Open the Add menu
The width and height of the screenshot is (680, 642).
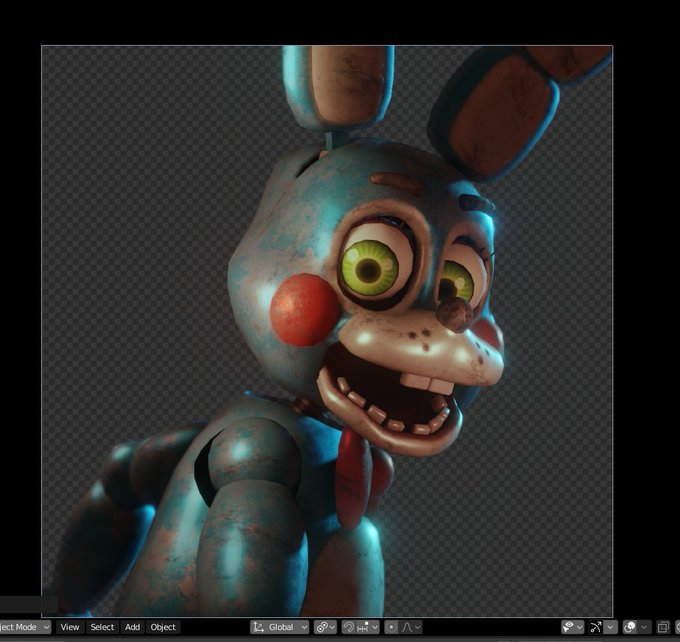click(x=132, y=627)
